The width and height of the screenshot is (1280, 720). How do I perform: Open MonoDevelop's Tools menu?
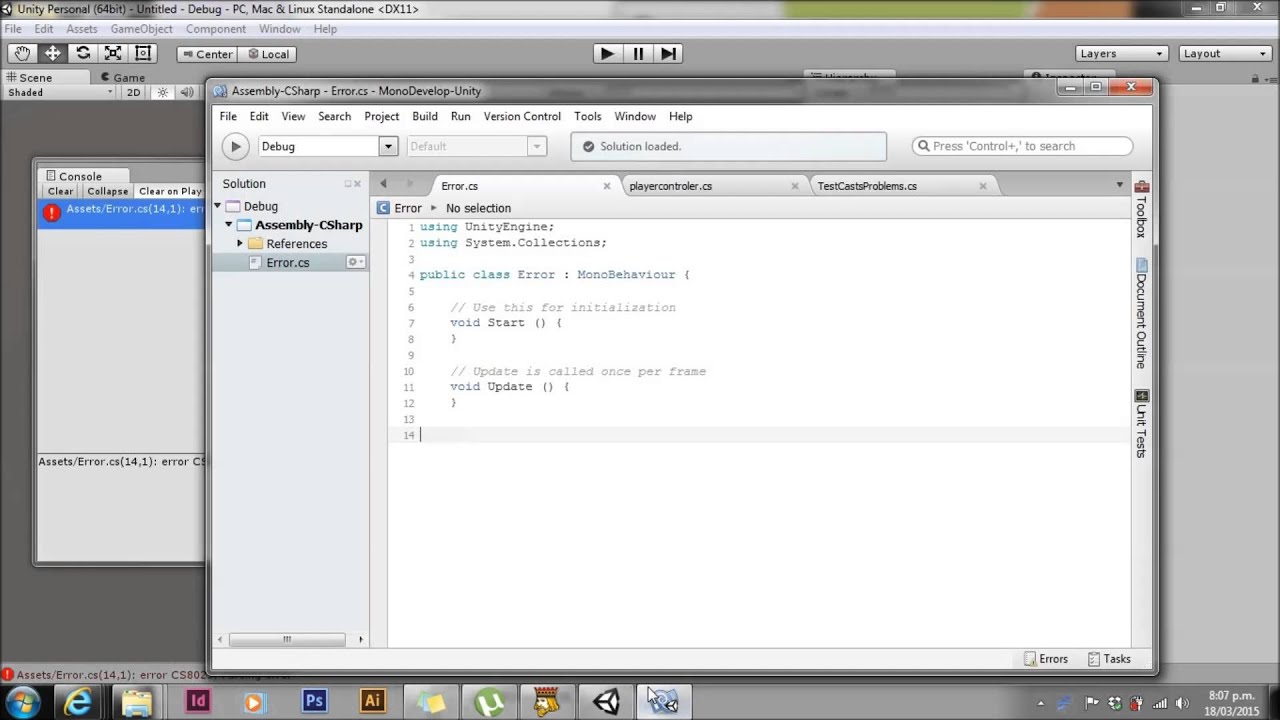[x=588, y=116]
